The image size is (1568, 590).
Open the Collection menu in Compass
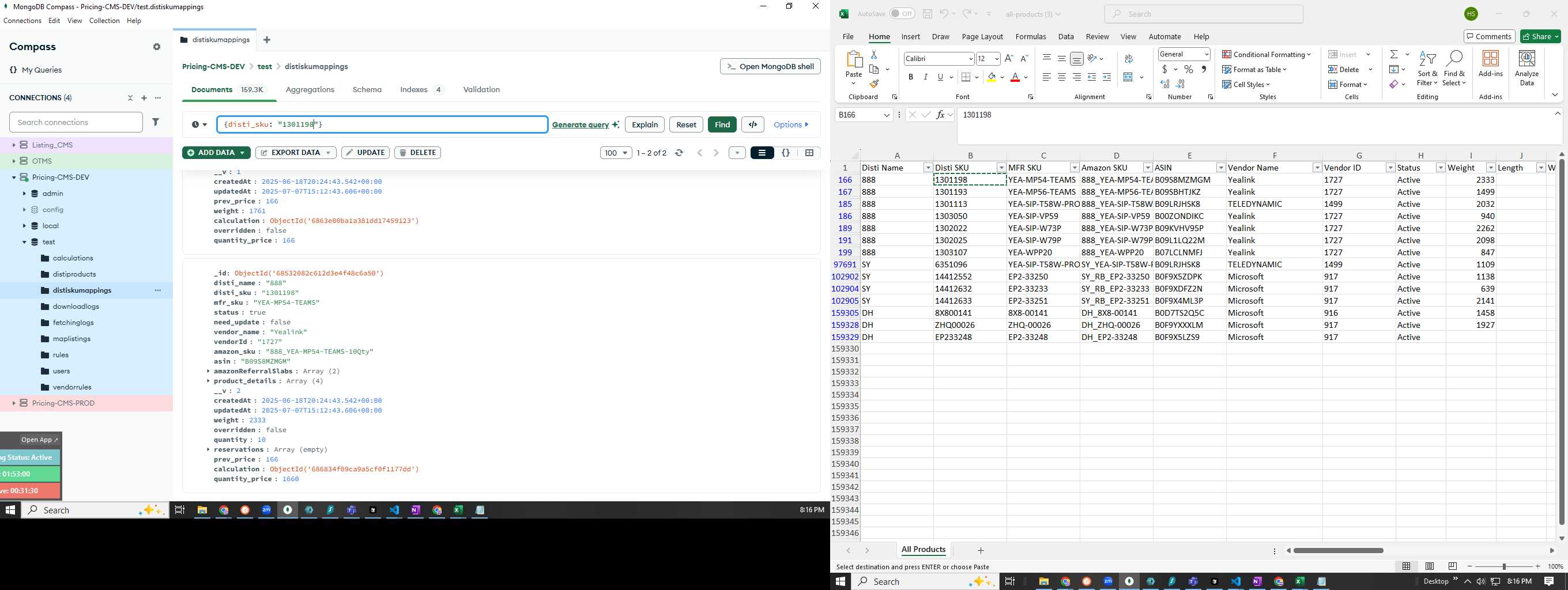104,21
